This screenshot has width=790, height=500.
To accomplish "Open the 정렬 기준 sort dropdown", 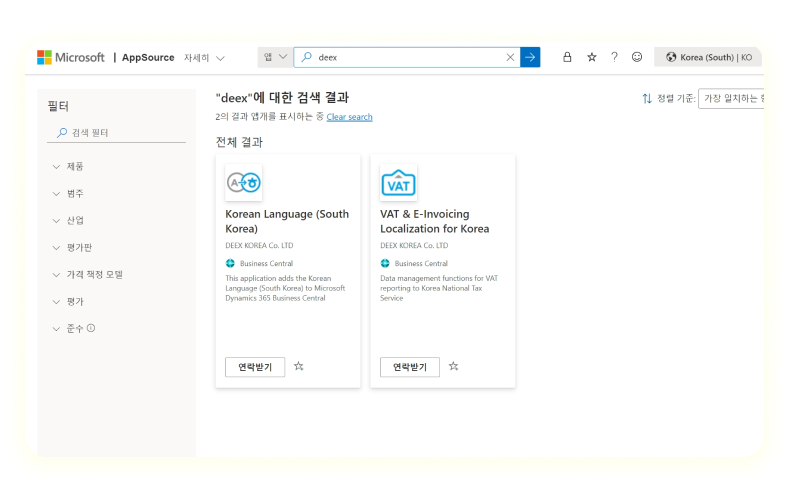I will click(731, 98).
